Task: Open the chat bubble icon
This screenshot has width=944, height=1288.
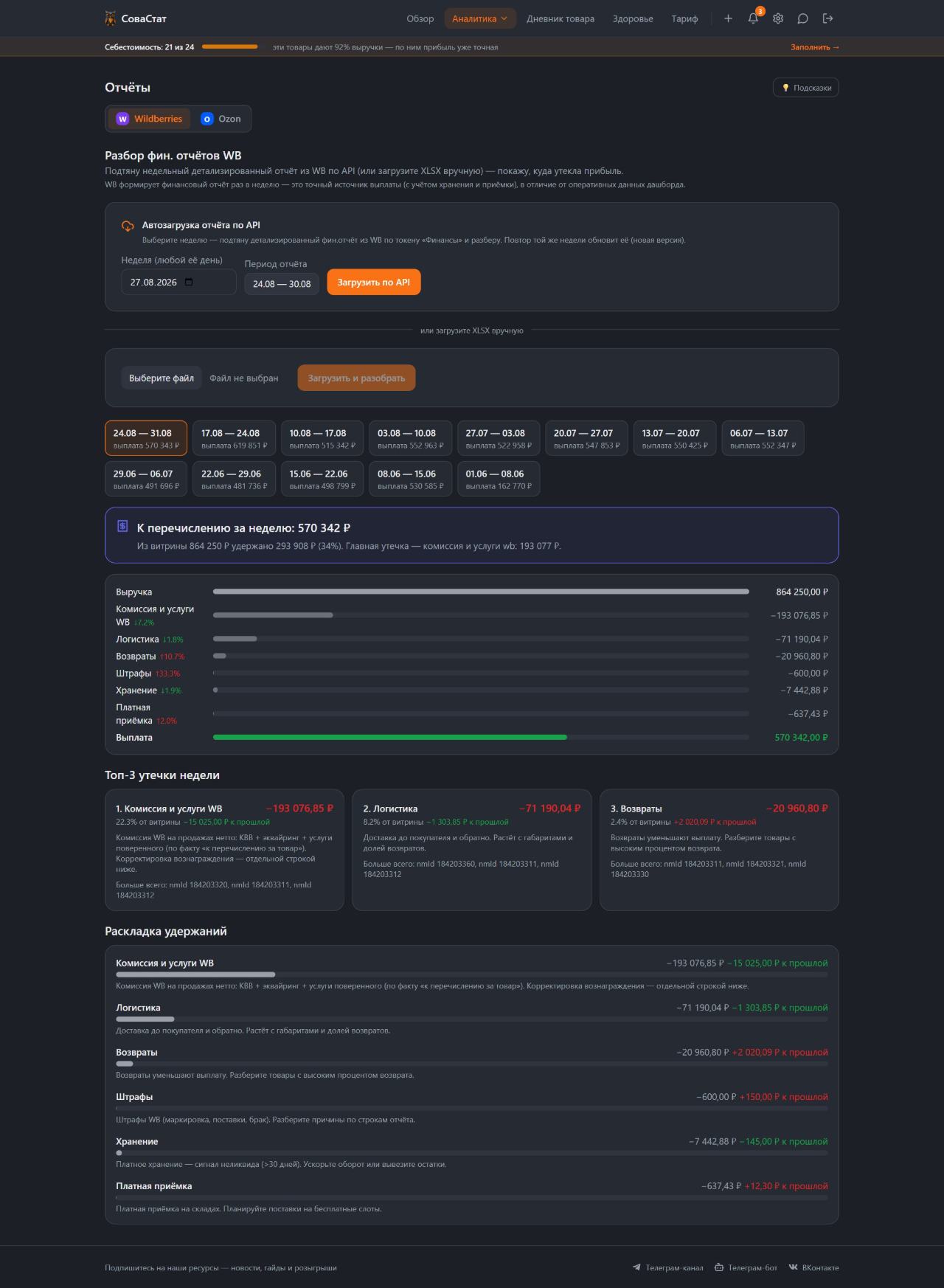Action: pos(803,18)
